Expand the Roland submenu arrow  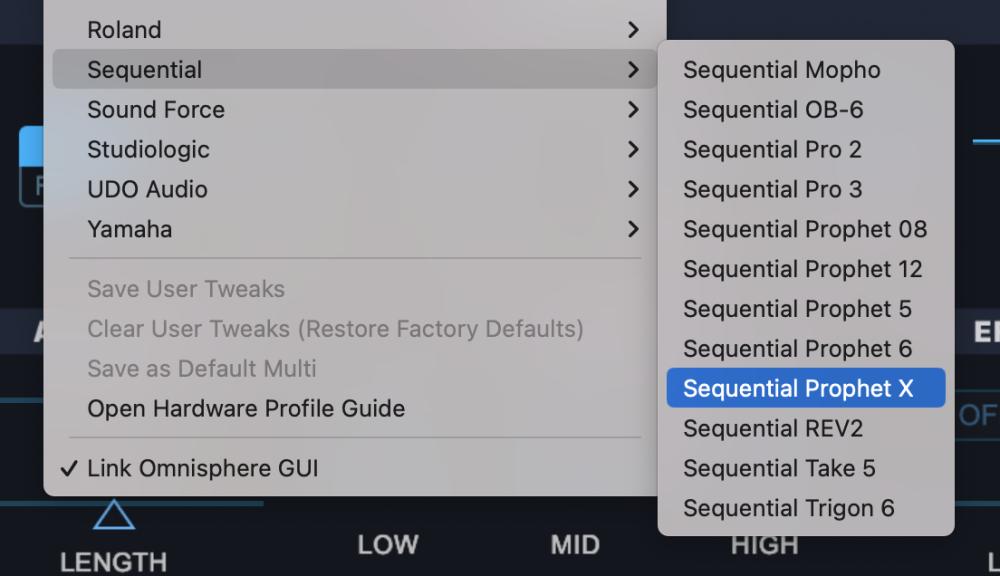click(x=632, y=30)
